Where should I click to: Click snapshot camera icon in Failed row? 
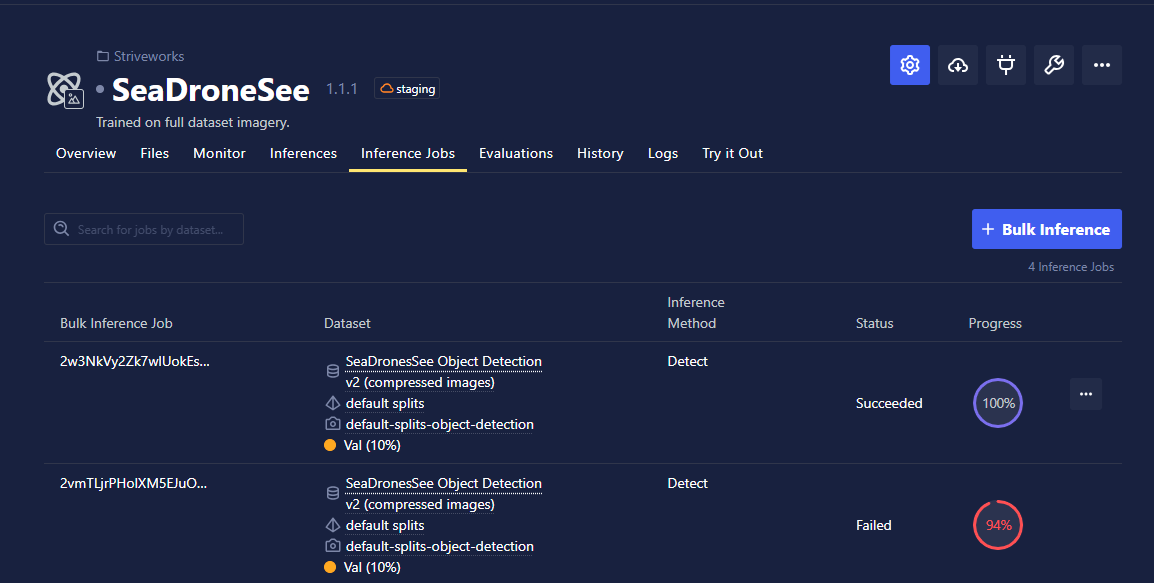[333, 546]
